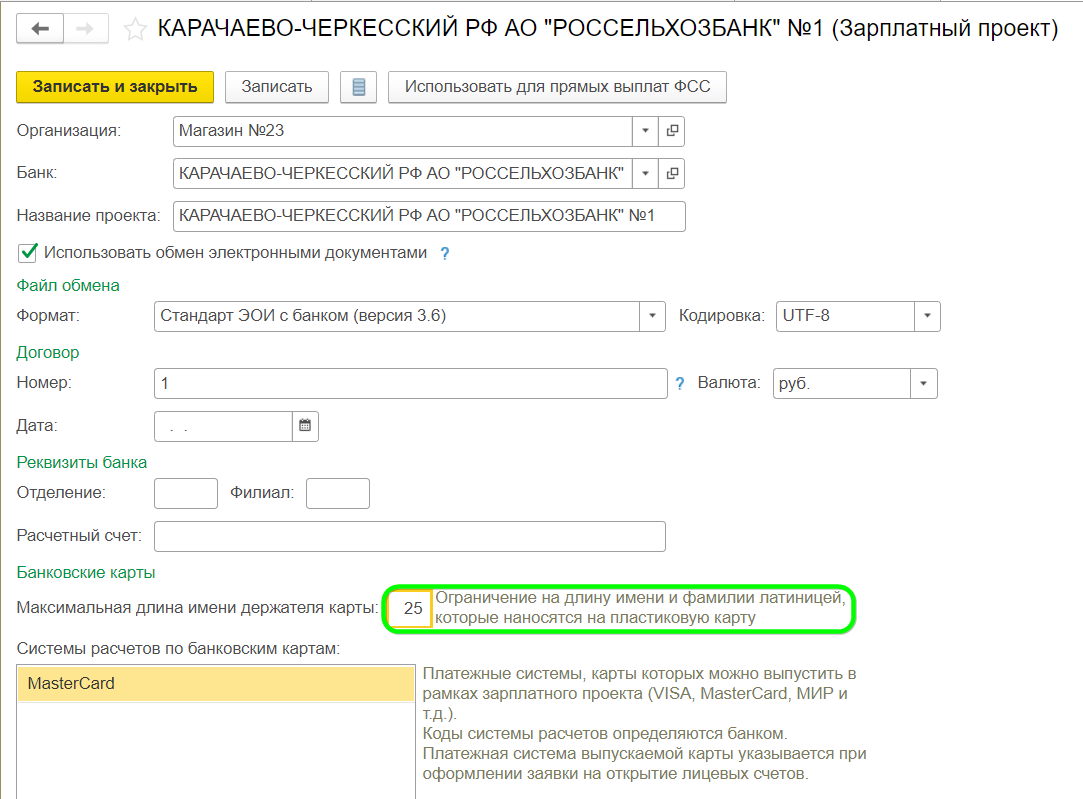Click the form title text
The width and height of the screenshot is (1083, 799).
(x=608, y=28)
